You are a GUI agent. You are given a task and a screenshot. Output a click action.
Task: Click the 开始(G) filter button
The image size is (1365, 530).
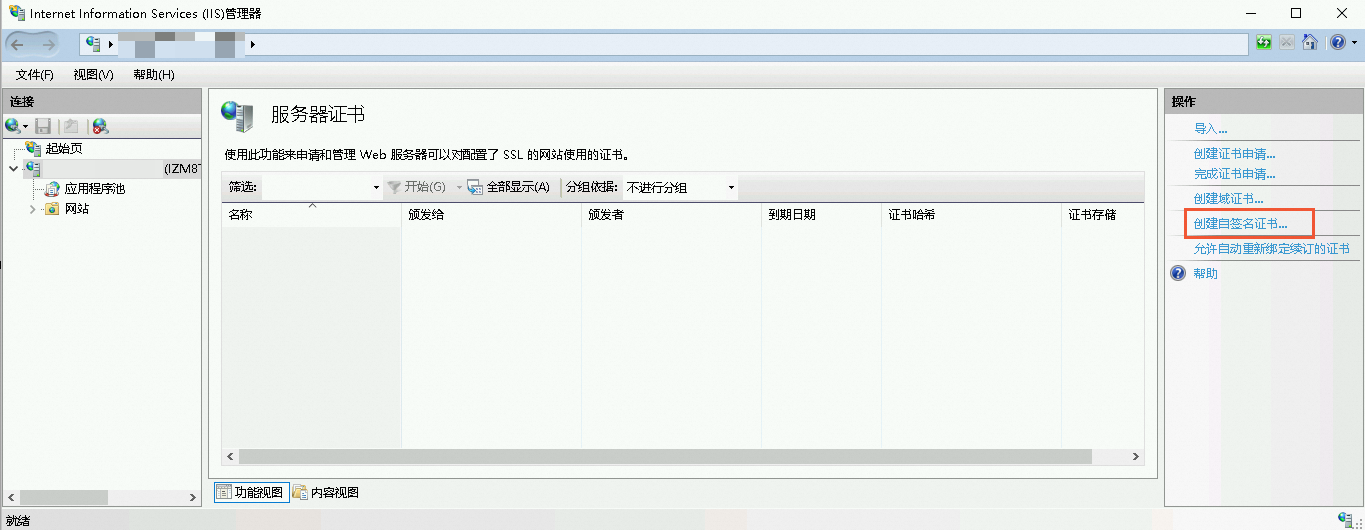pos(417,187)
